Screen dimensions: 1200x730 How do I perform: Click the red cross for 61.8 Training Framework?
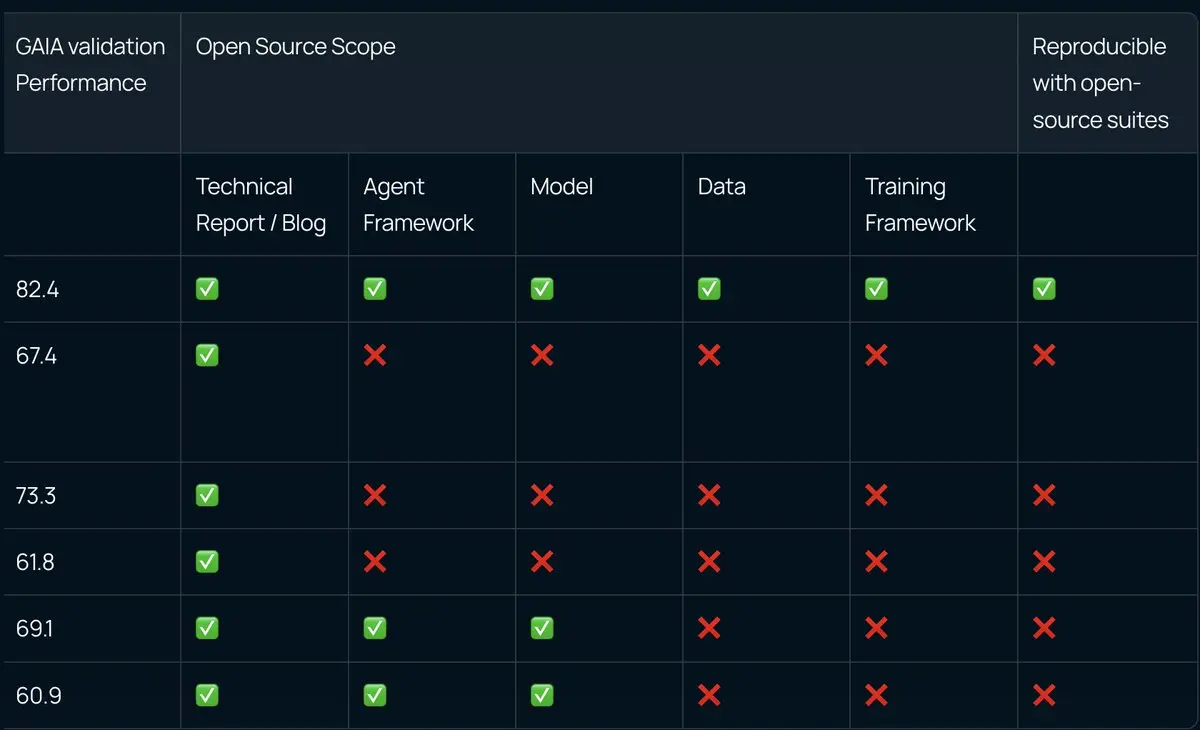876,562
